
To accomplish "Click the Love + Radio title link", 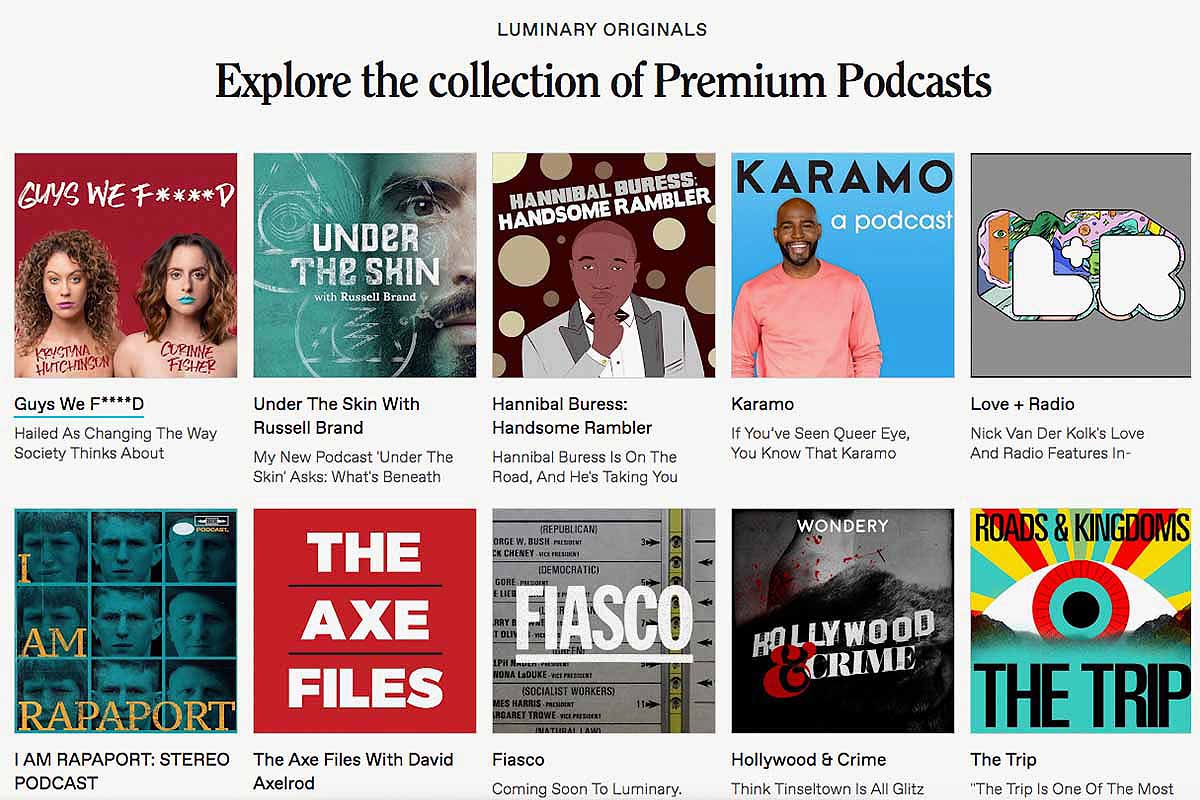I will click(x=1022, y=404).
